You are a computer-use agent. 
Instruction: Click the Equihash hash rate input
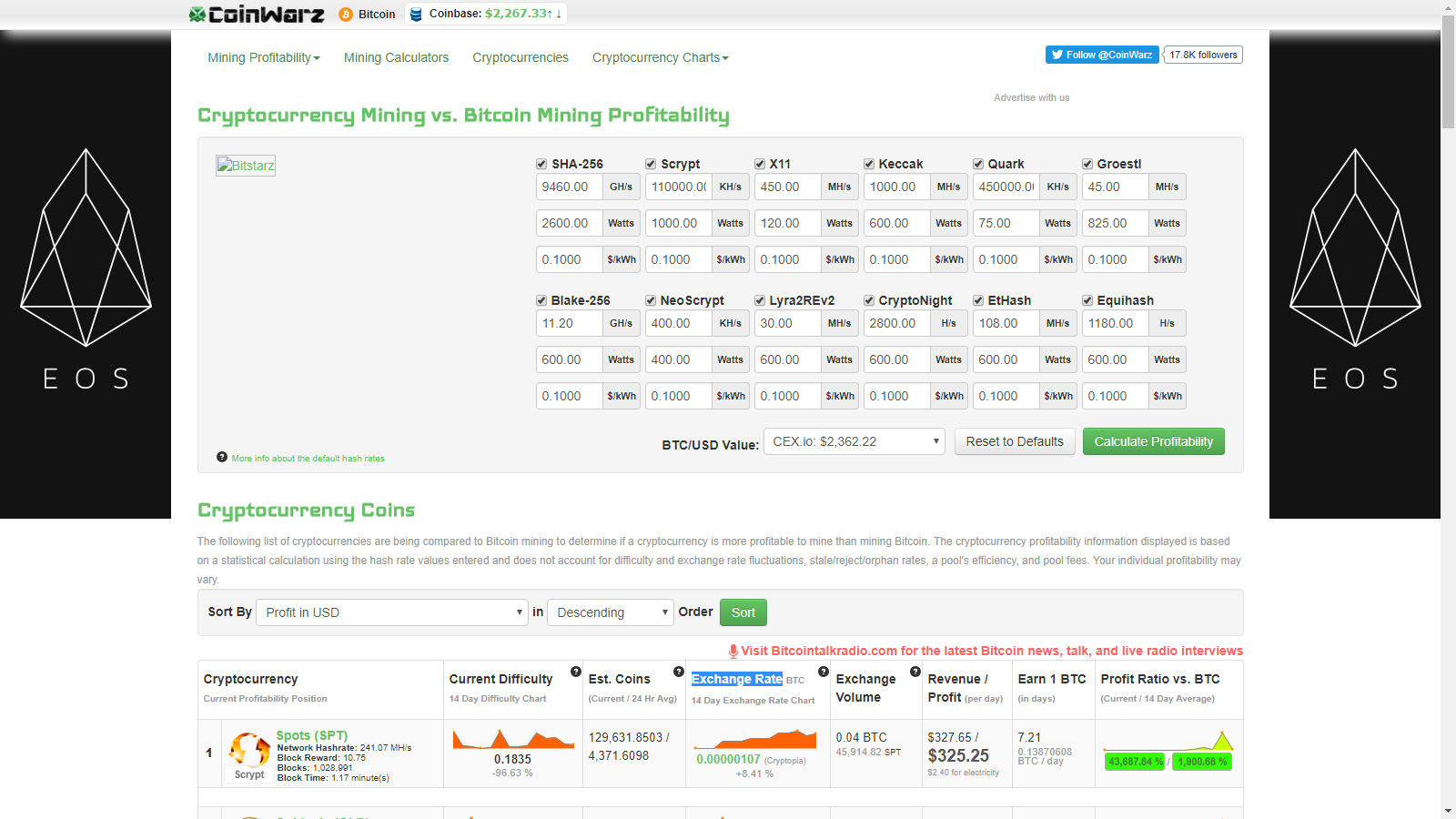1116,323
